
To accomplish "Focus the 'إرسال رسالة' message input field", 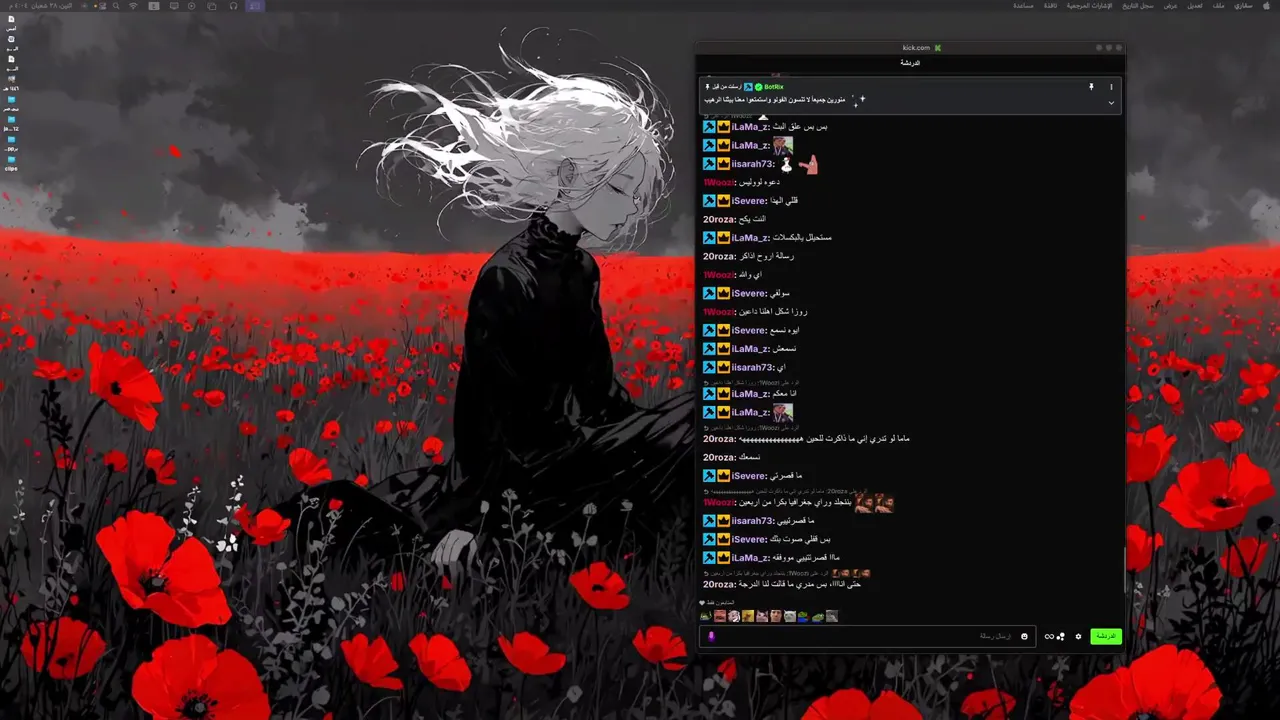I will pos(868,636).
